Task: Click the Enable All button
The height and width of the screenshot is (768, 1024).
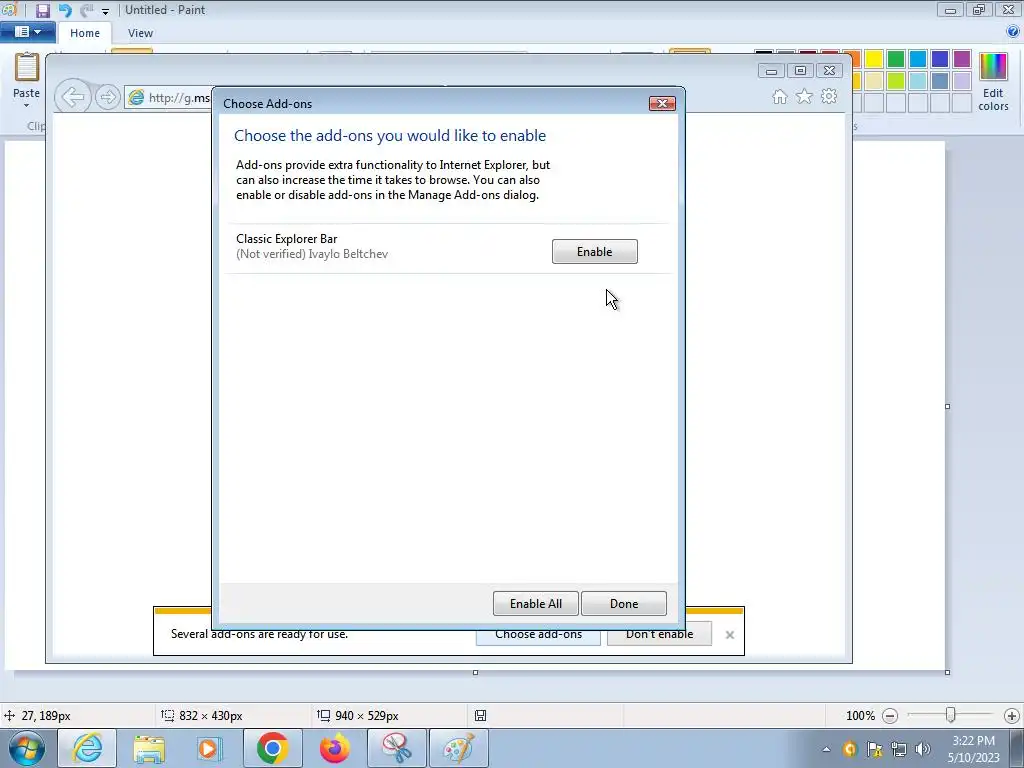Action: (536, 603)
